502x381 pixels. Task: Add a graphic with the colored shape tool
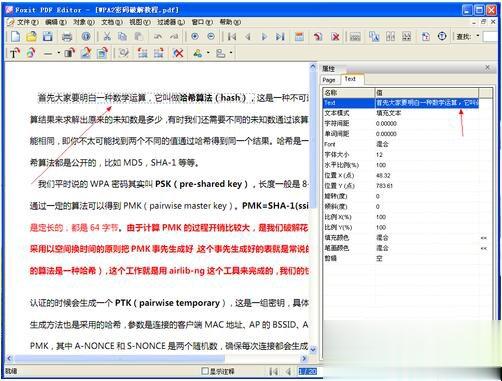31,53
